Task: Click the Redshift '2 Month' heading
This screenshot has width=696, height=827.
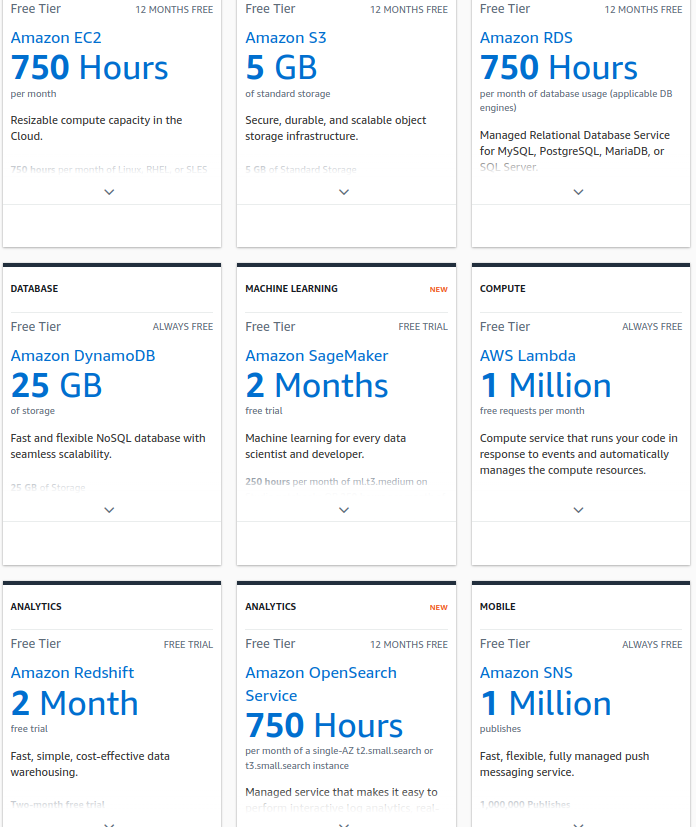Action: pos(74,704)
